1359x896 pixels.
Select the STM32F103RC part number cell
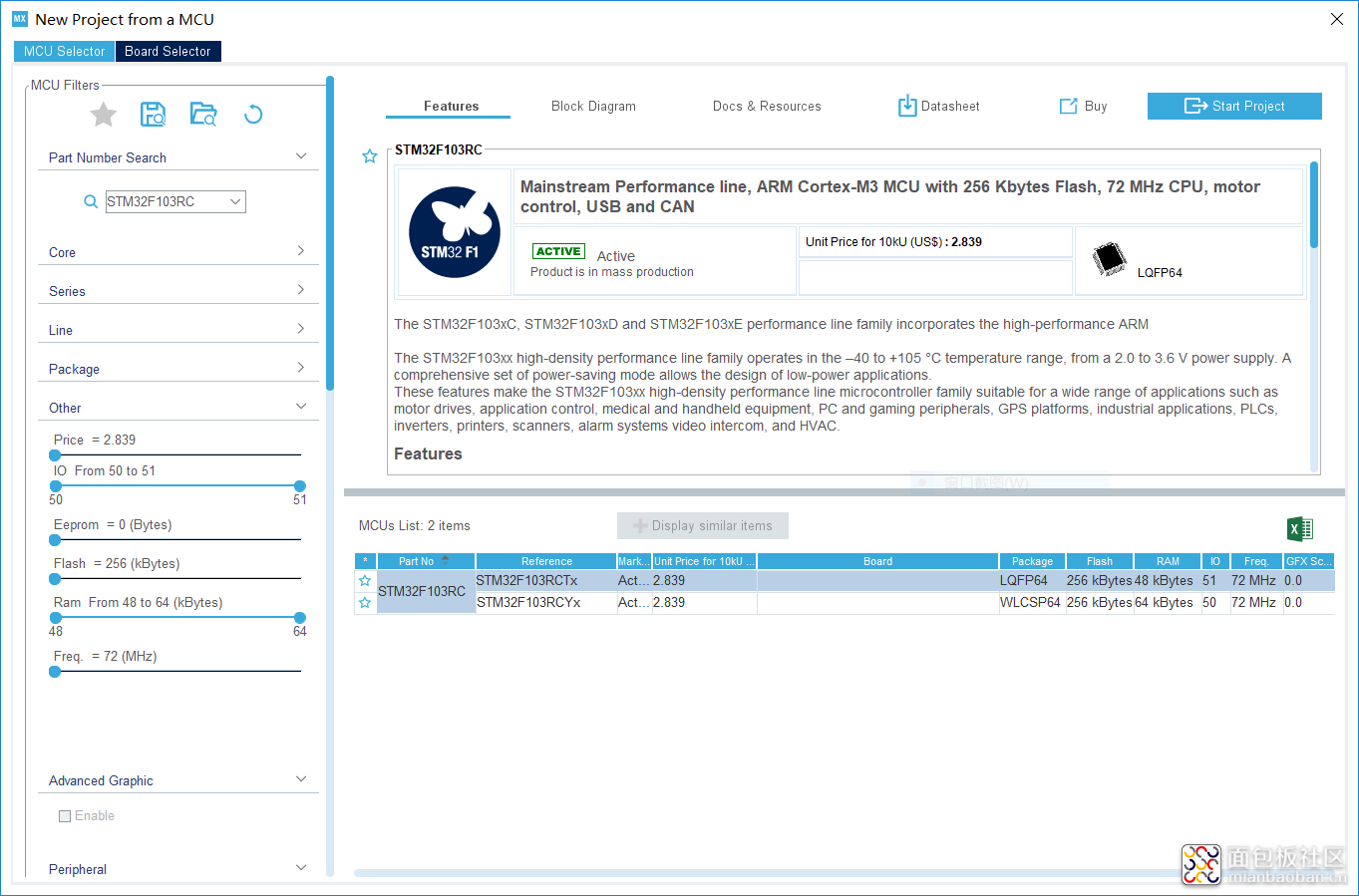tap(426, 592)
